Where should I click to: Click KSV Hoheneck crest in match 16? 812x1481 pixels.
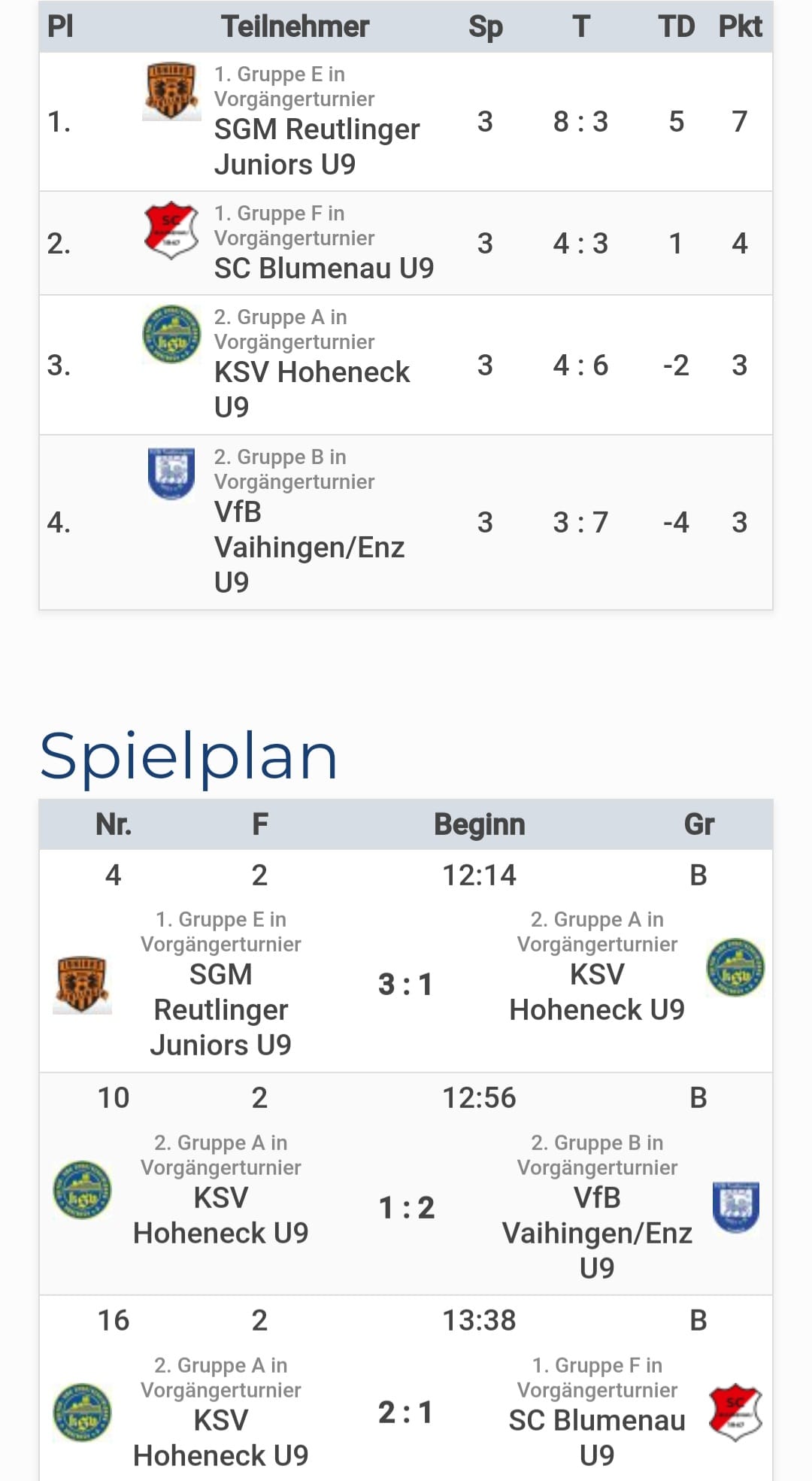pyautogui.click(x=82, y=1413)
